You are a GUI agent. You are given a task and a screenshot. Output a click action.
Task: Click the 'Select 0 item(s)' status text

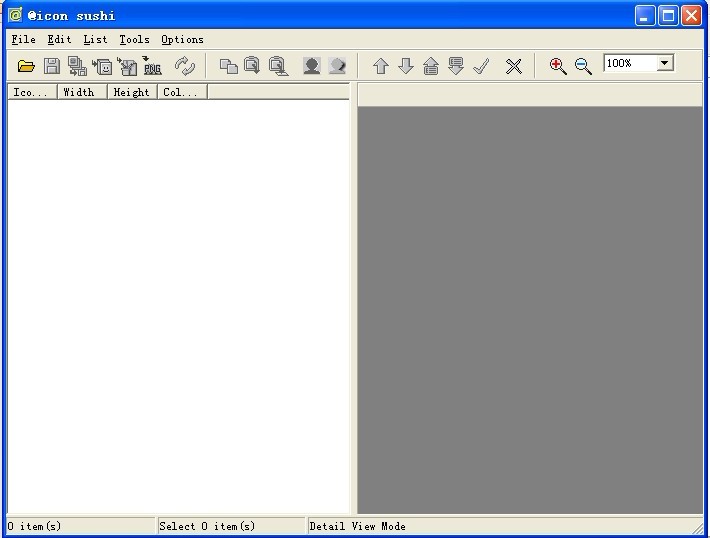tap(207, 526)
